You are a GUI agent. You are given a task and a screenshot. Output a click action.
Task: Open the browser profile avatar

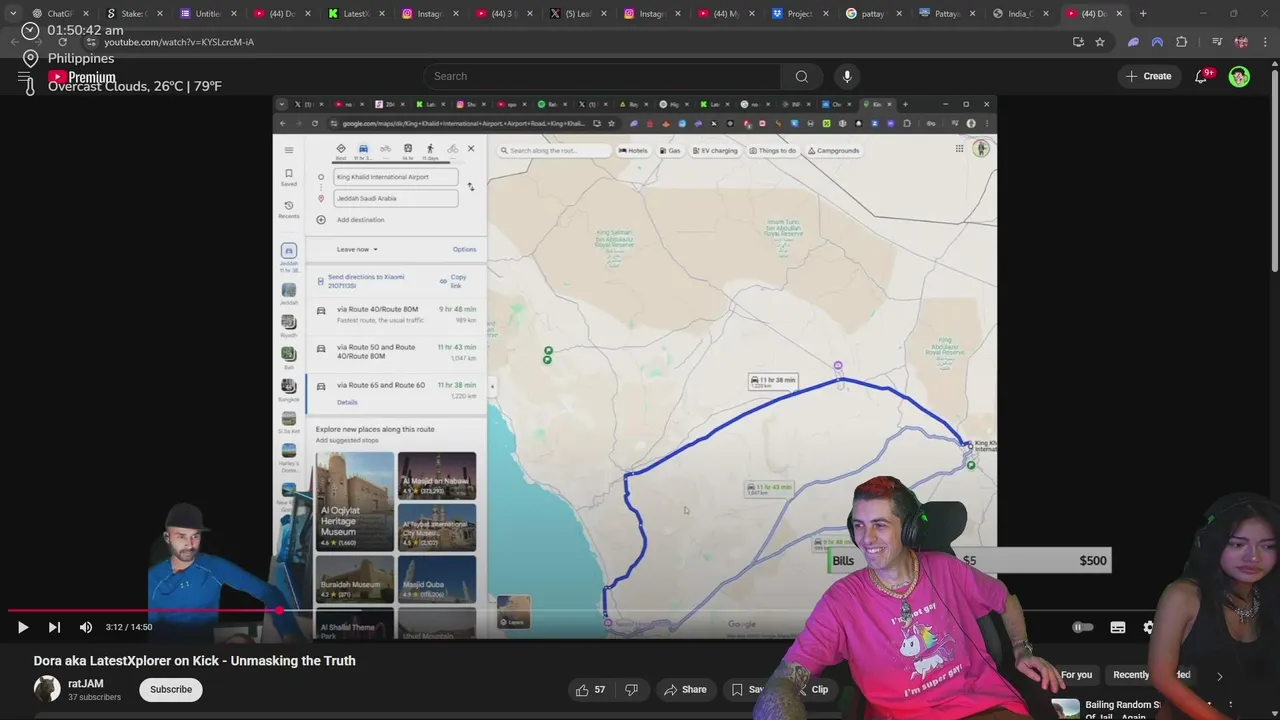tap(1241, 42)
